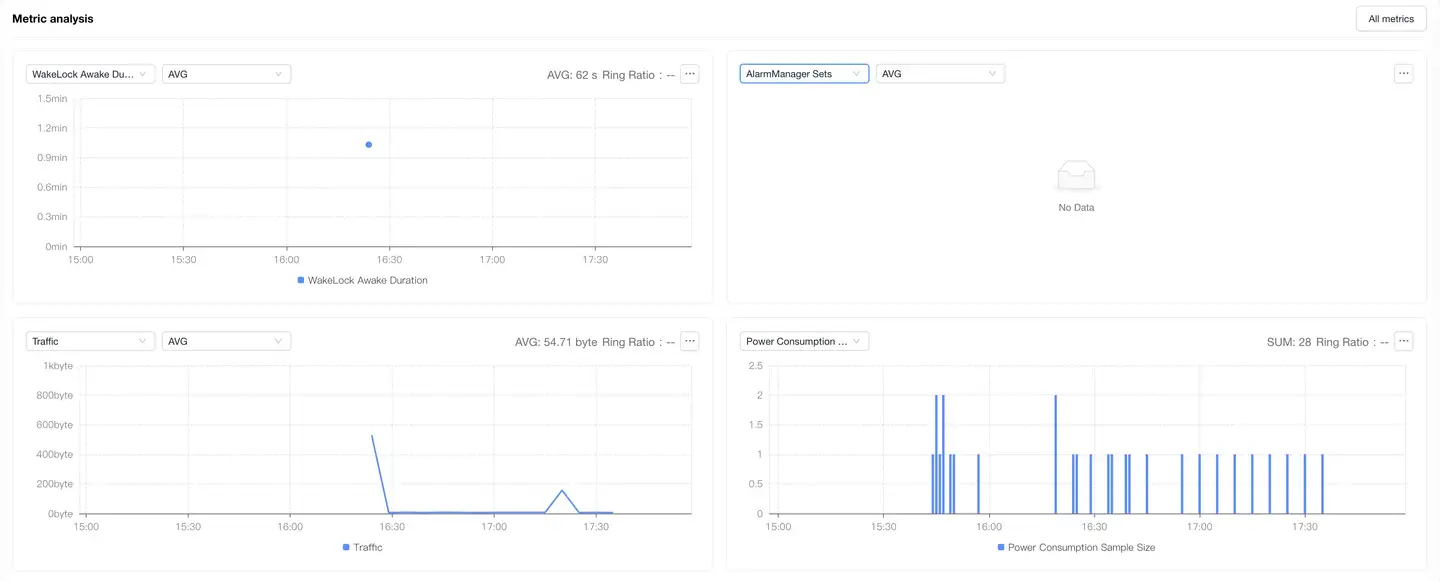The width and height of the screenshot is (1440, 581).
Task: Expand the WakeLock Awake Duration metric dropdown
Action: click(x=90, y=74)
